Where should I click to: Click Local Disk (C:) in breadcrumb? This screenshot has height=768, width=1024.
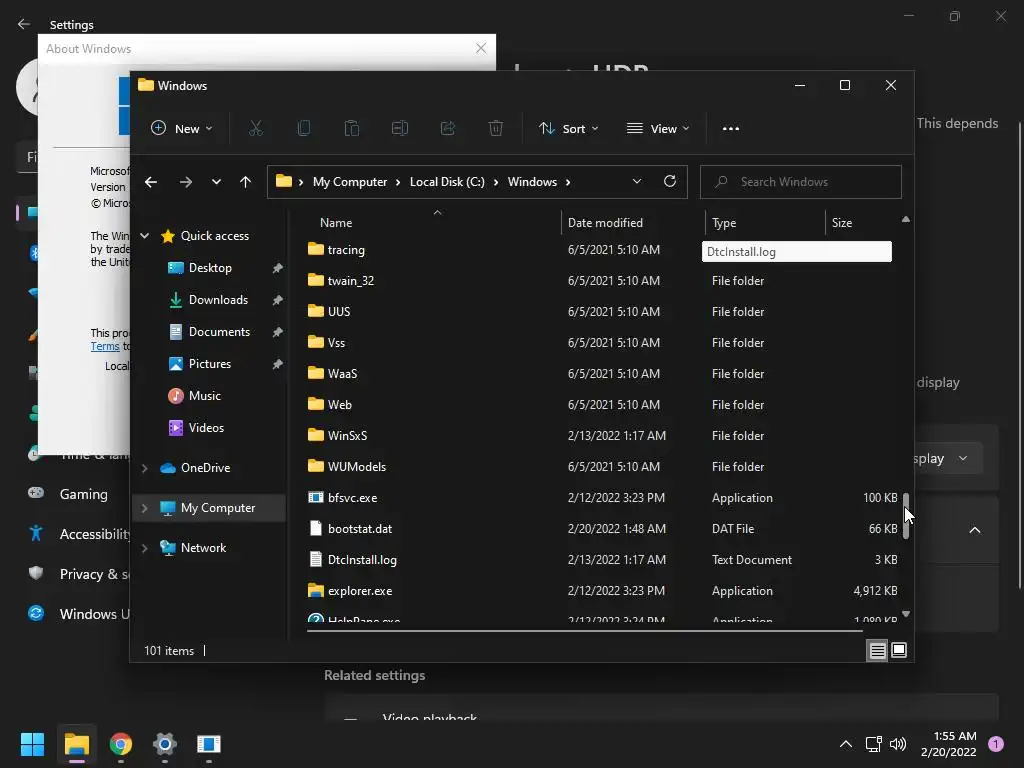click(447, 182)
